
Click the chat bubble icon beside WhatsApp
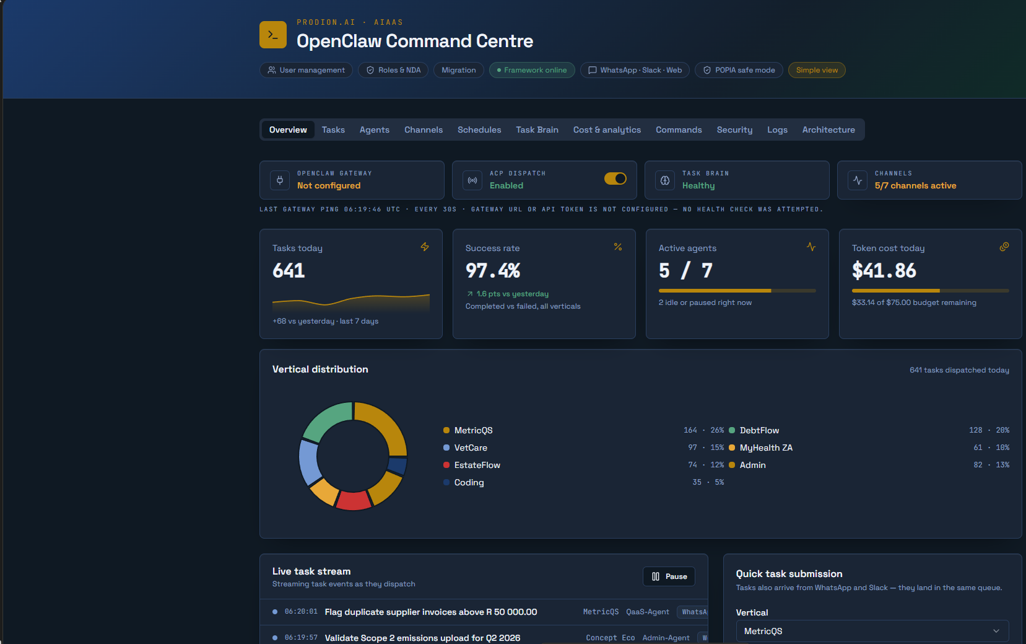592,70
